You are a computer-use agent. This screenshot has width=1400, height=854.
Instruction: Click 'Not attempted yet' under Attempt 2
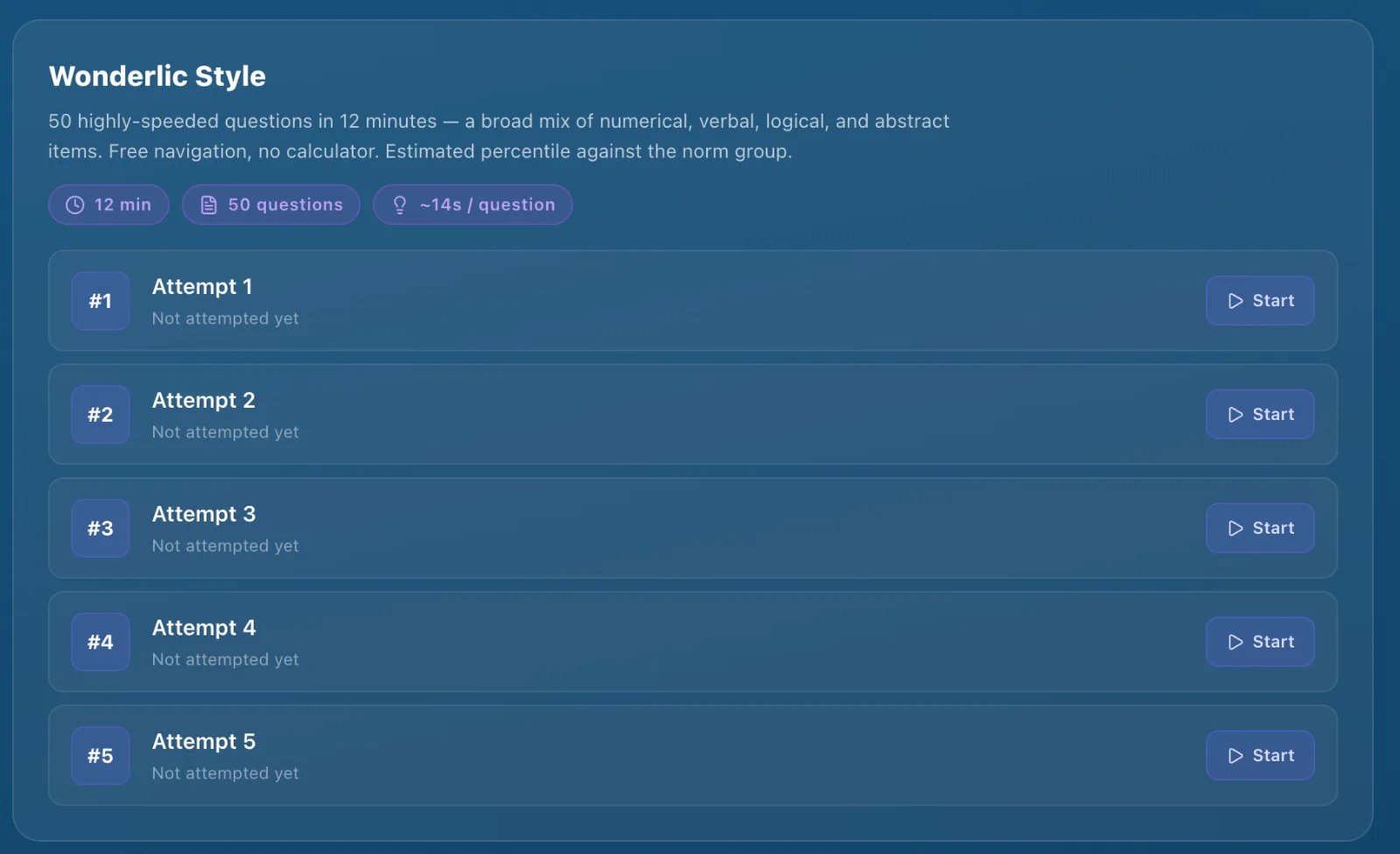click(x=226, y=432)
